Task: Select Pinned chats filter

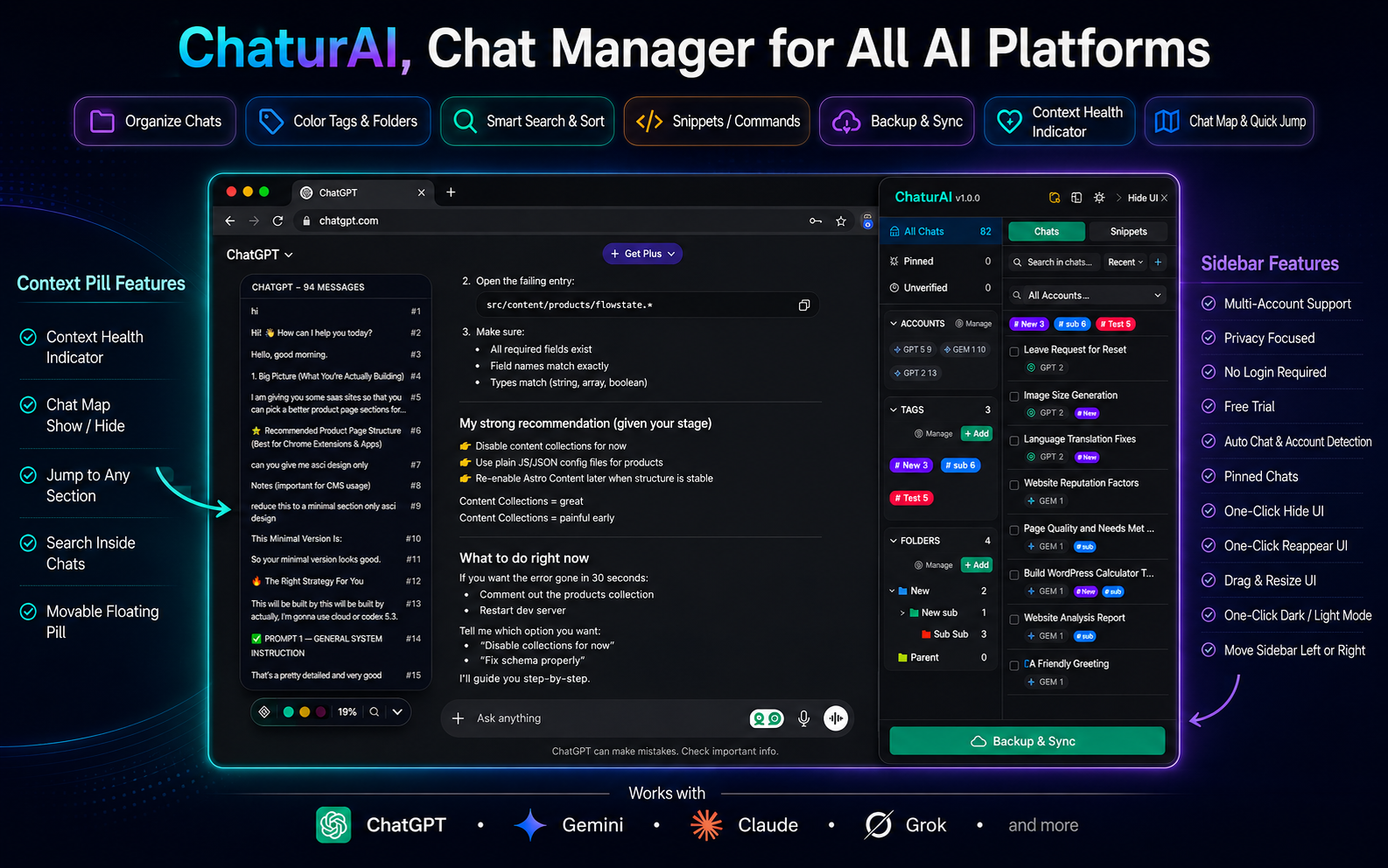Action: click(941, 262)
